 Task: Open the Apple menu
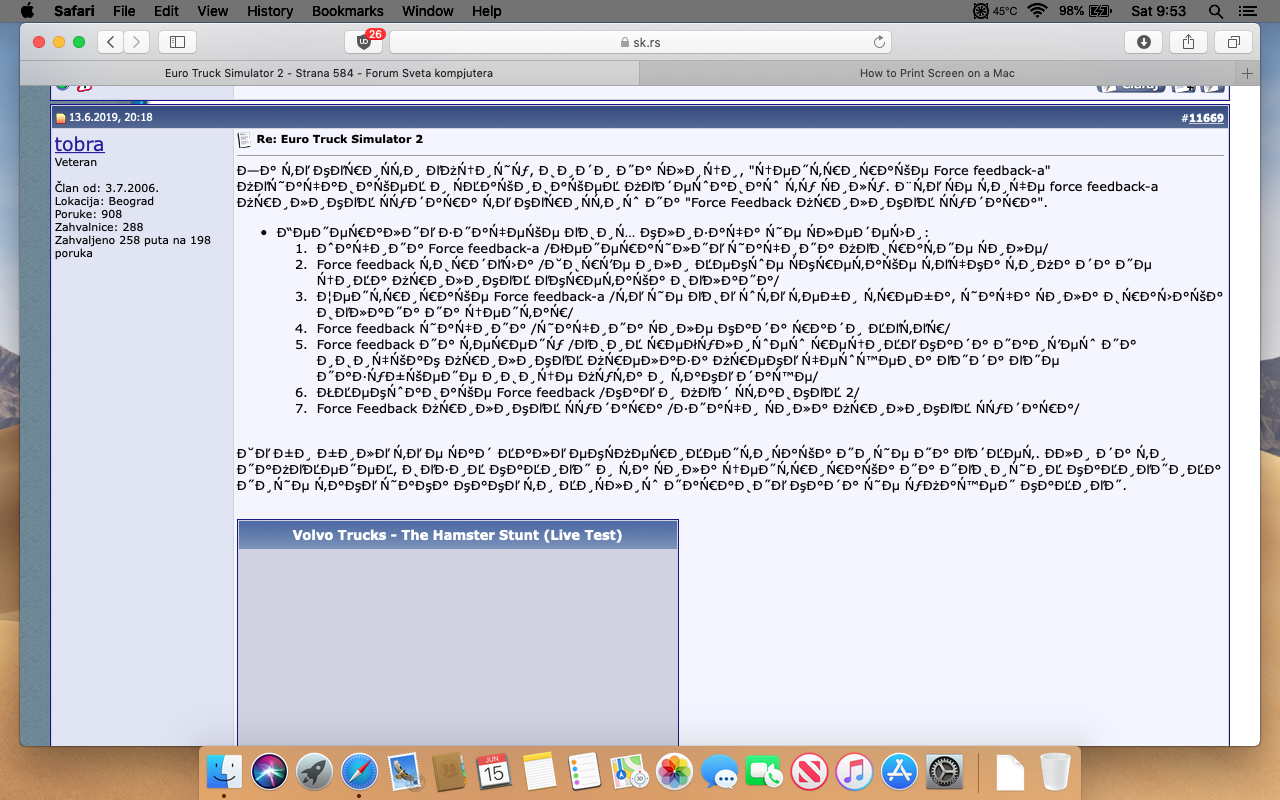pos(27,11)
